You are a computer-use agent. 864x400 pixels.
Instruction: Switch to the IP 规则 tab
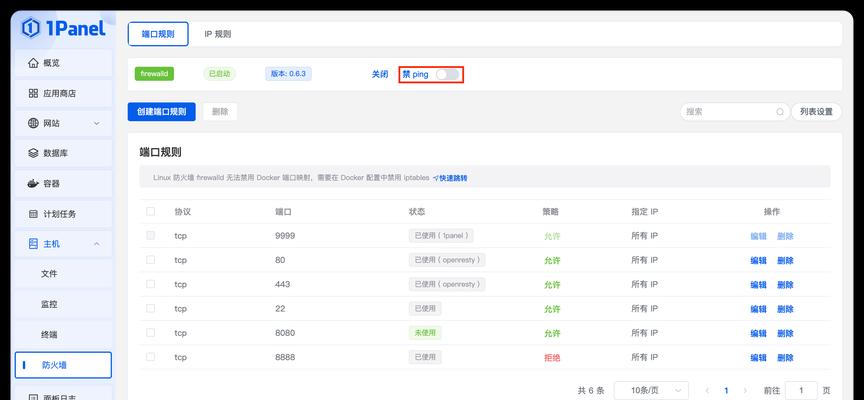[218, 34]
